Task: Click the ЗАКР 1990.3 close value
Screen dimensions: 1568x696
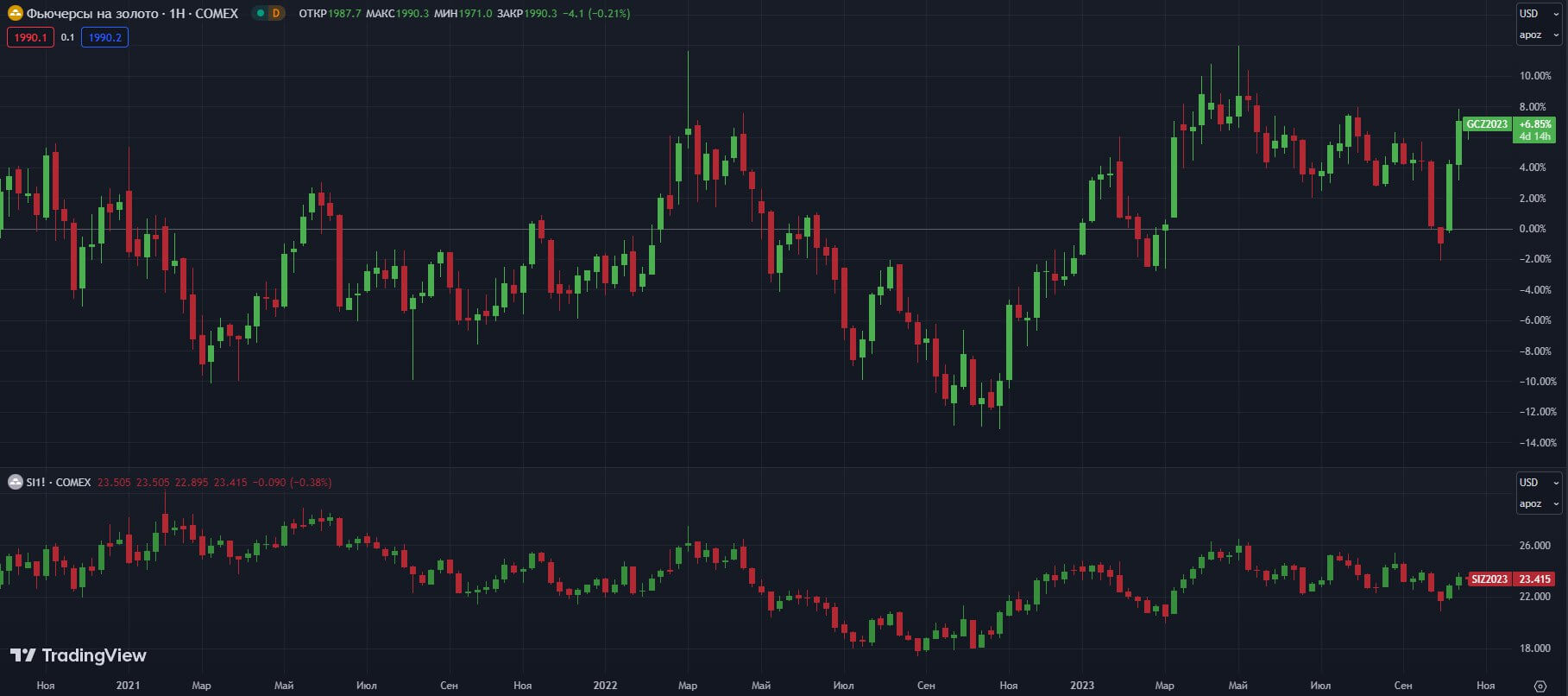Action: (527, 14)
